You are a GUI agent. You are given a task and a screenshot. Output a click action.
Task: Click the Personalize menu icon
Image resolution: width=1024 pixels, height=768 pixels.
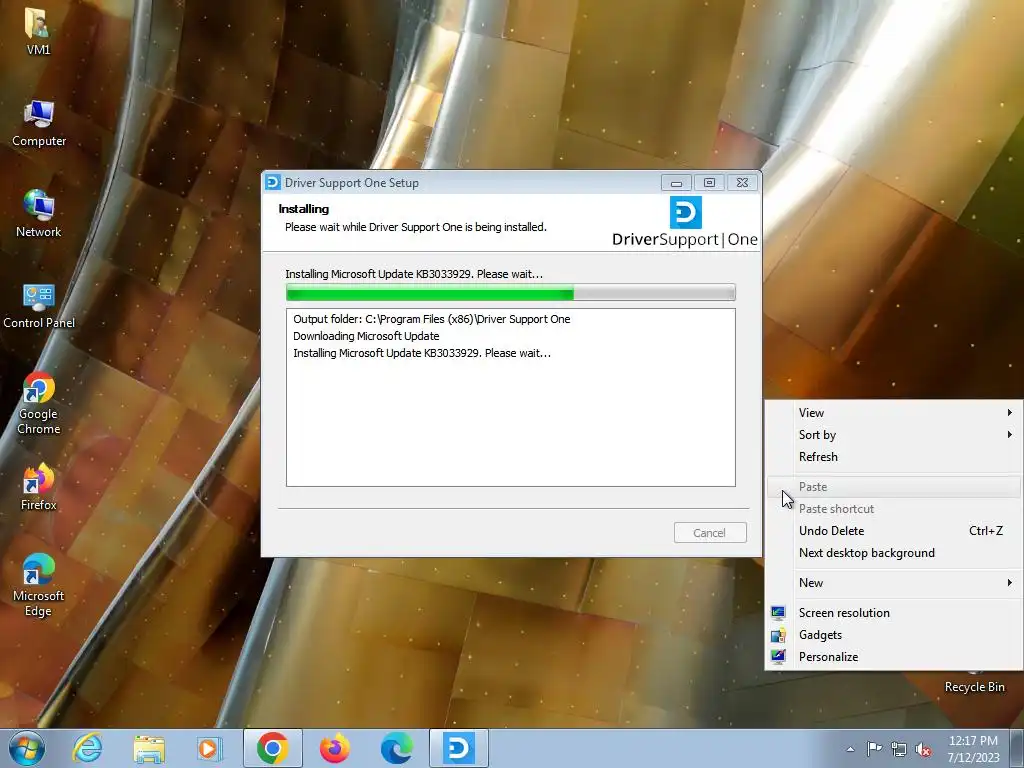[x=778, y=656]
